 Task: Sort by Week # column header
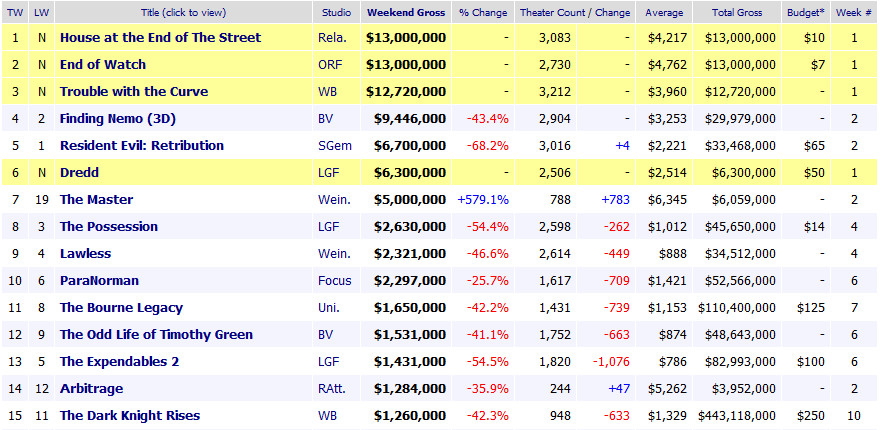[854, 12]
